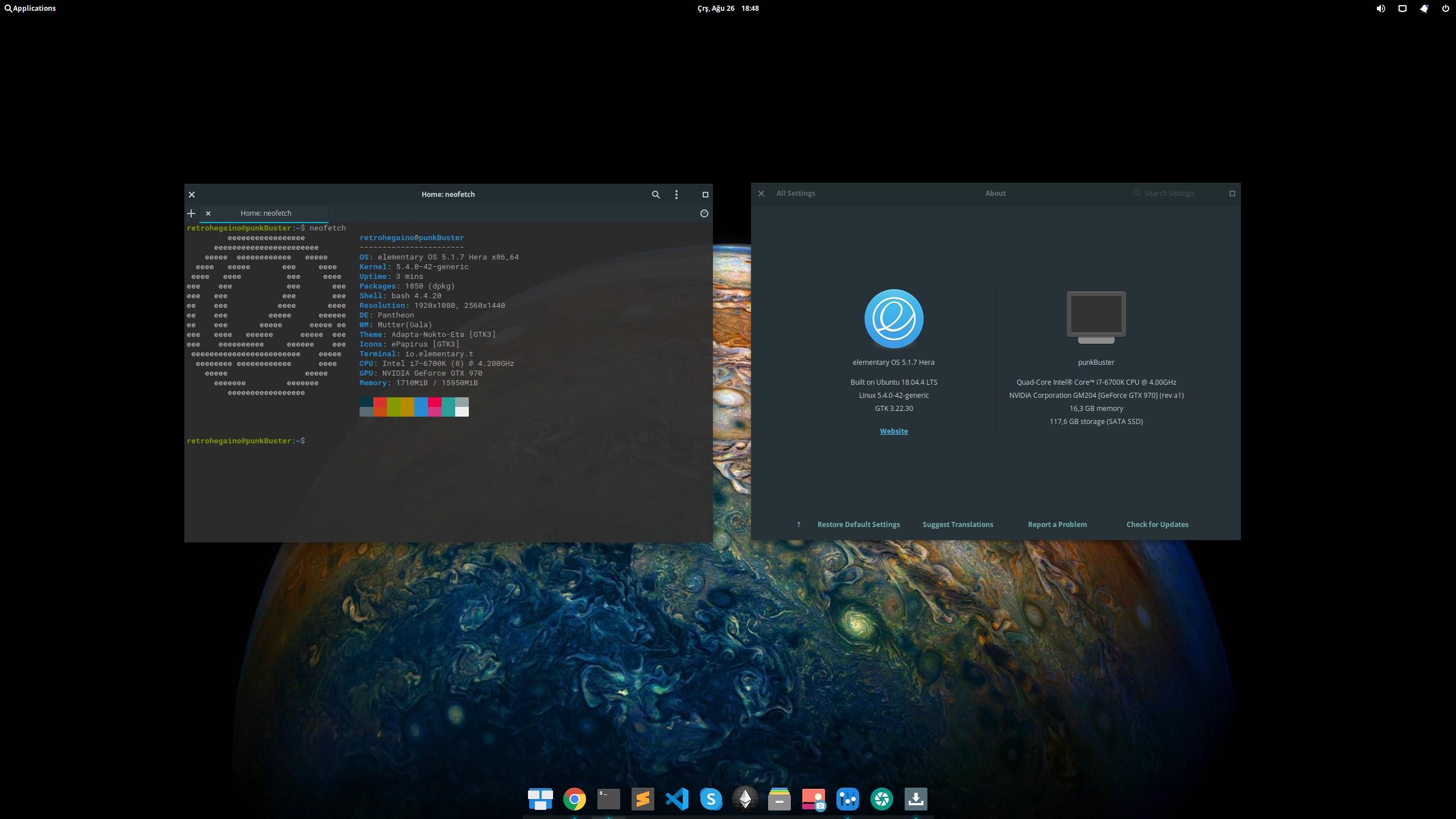Open the sound indicator in top panel
This screenshot has height=819, width=1456.
(1381, 9)
